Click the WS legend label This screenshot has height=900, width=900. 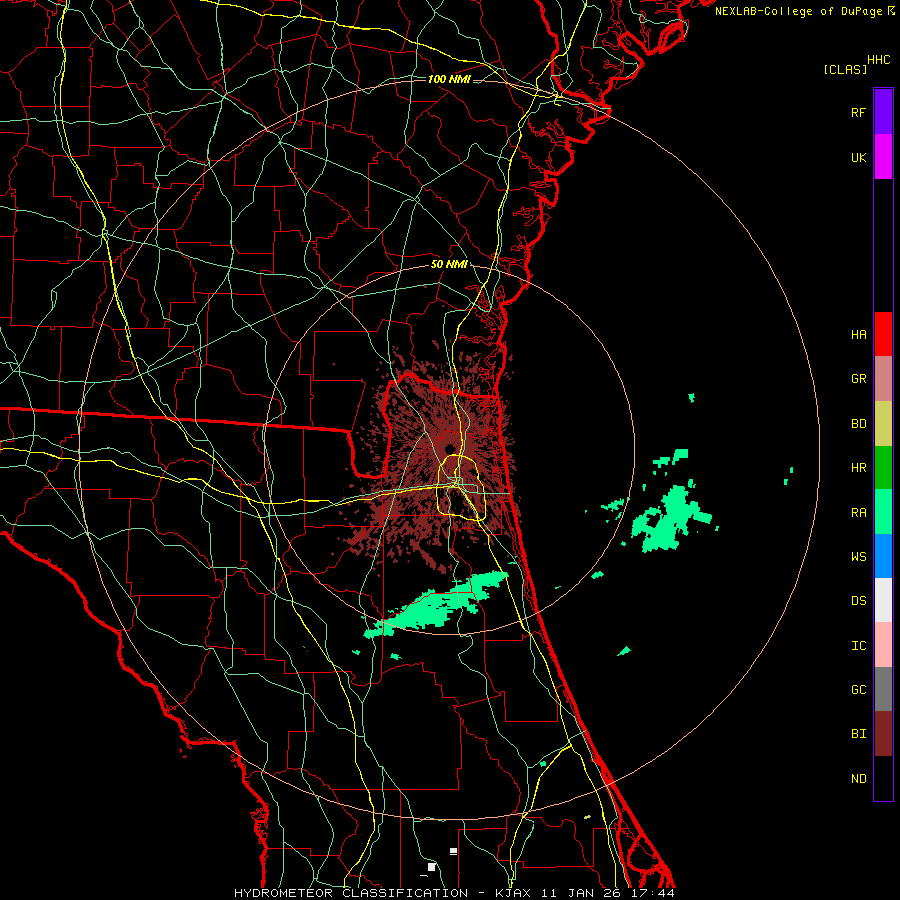pos(858,556)
